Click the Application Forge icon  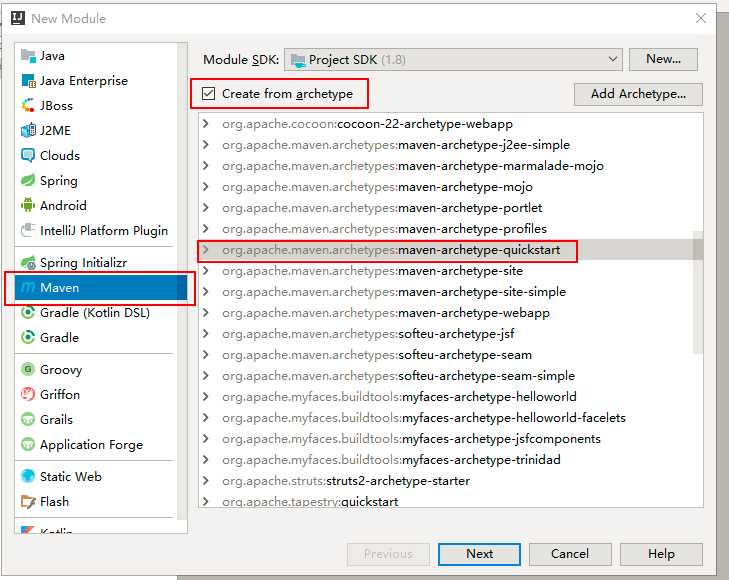point(28,444)
